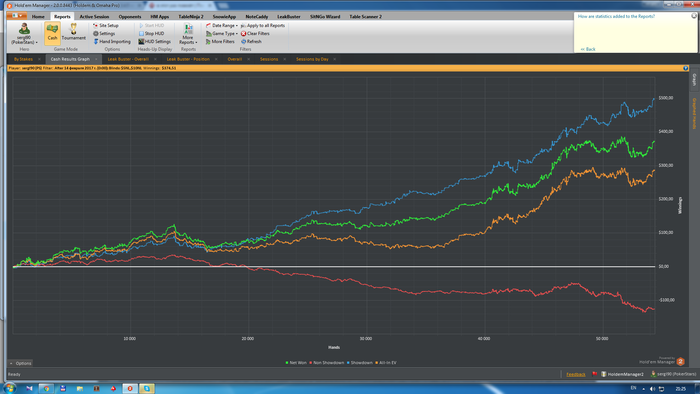Expand the Options panel below graph

pyautogui.click(x=21, y=363)
